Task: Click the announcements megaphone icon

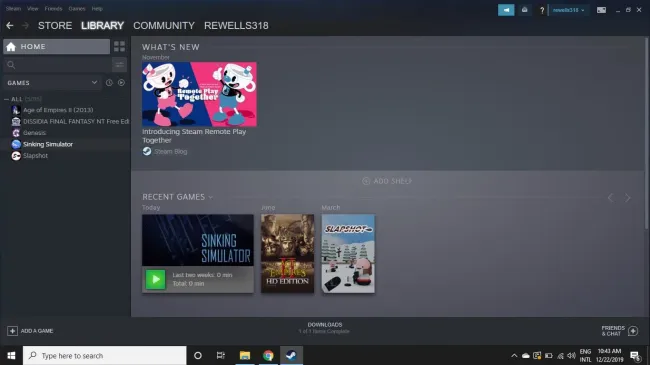Action: pyautogui.click(x=506, y=10)
